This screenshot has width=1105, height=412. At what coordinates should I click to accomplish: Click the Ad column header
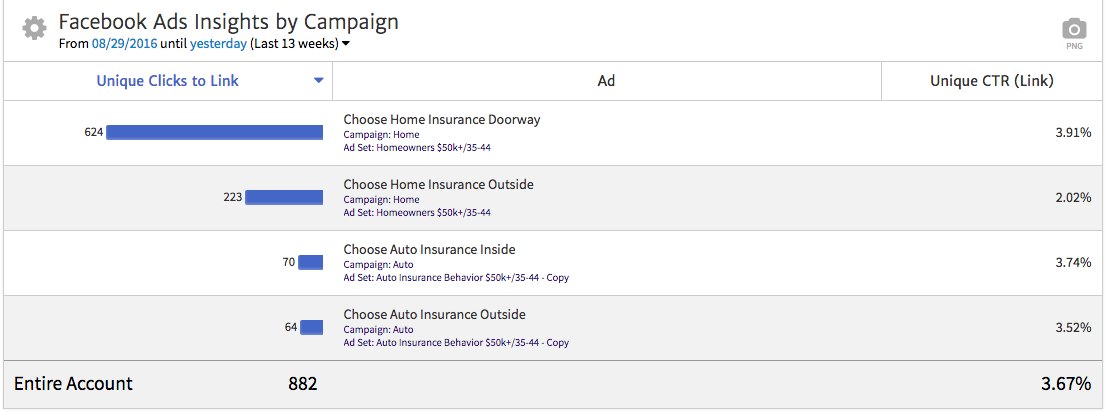tap(606, 81)
